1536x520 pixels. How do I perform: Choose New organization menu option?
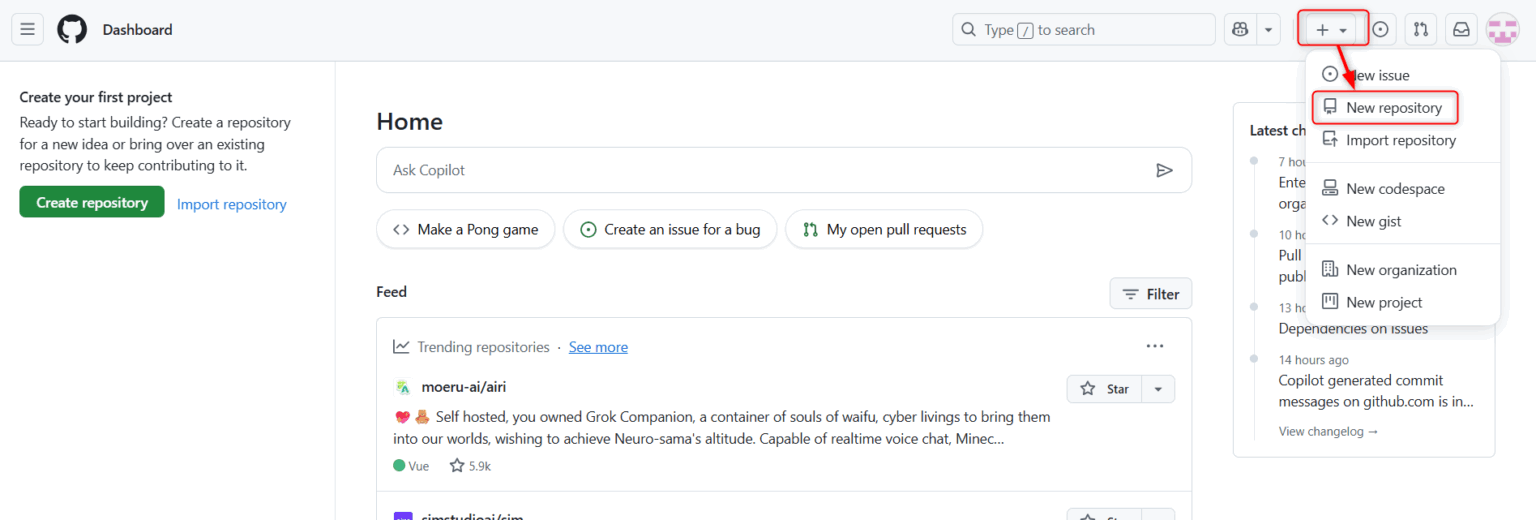(1400, 269)
